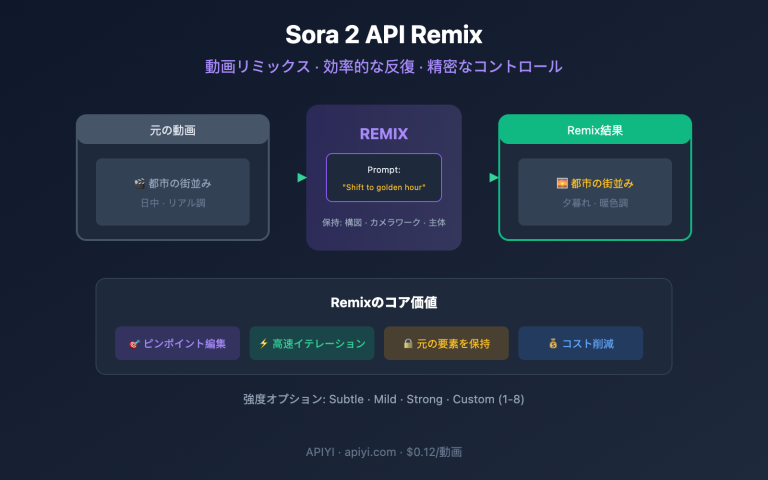Screen dimensions: 768x480
Task: Click the 夕暮れ · 暖色調 caption
Action: [x=595, y=203]
